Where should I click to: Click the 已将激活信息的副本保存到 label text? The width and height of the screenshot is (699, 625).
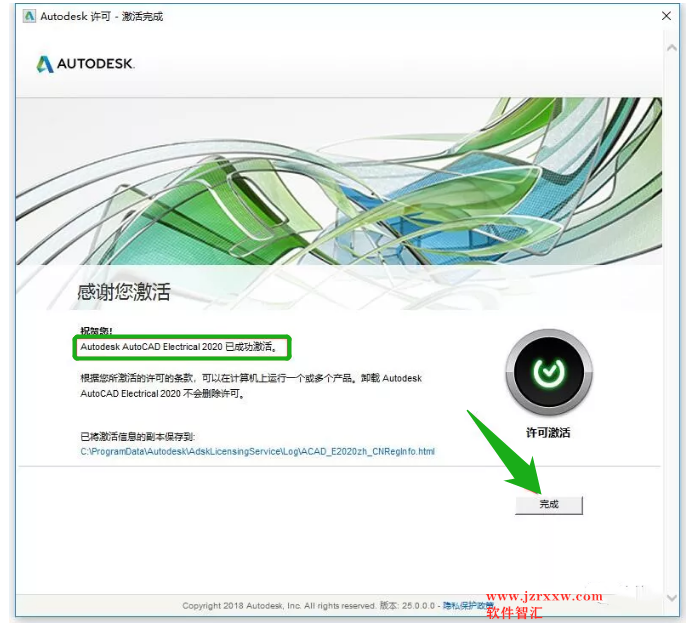(x=137, y=436)
